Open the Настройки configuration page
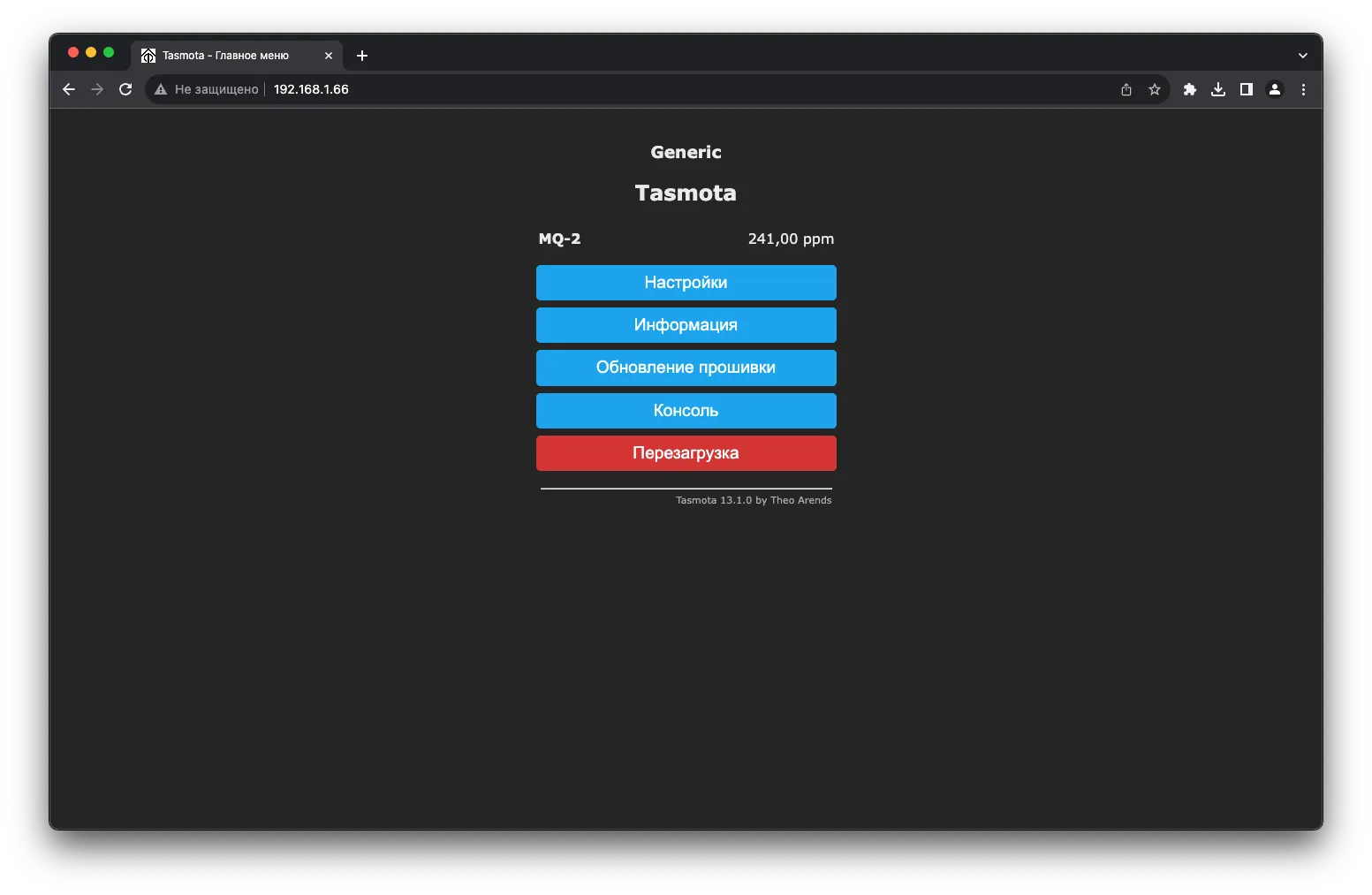The height and width of the screenshot is (895, 1372). point(686,283)
